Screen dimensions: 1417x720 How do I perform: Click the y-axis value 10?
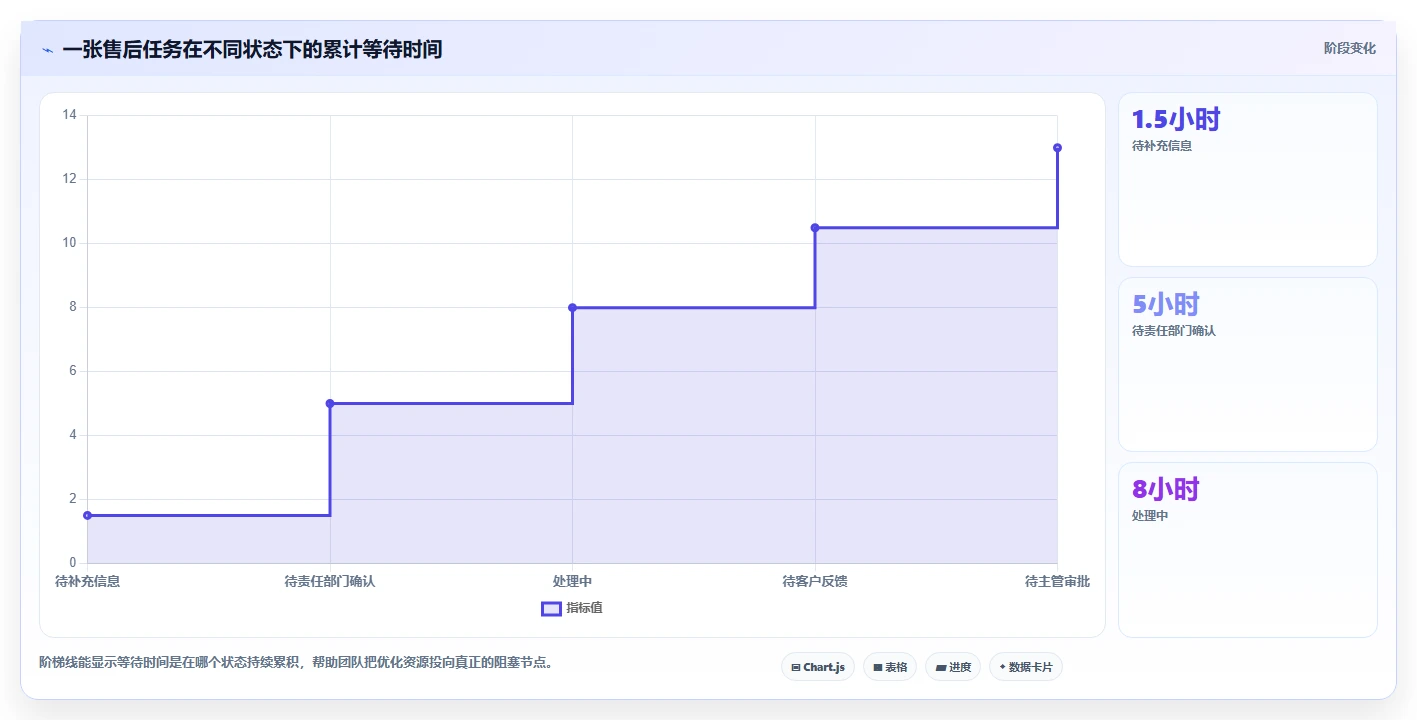(x=69, y=243)
